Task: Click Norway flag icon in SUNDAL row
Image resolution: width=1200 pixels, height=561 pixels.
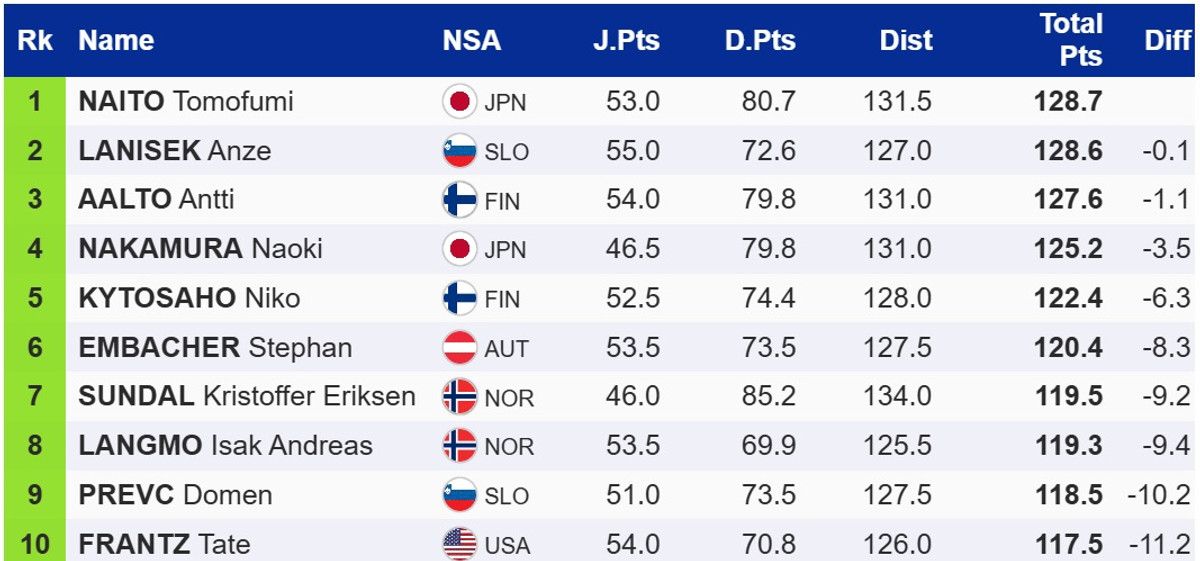Action: tap(460, 397)
